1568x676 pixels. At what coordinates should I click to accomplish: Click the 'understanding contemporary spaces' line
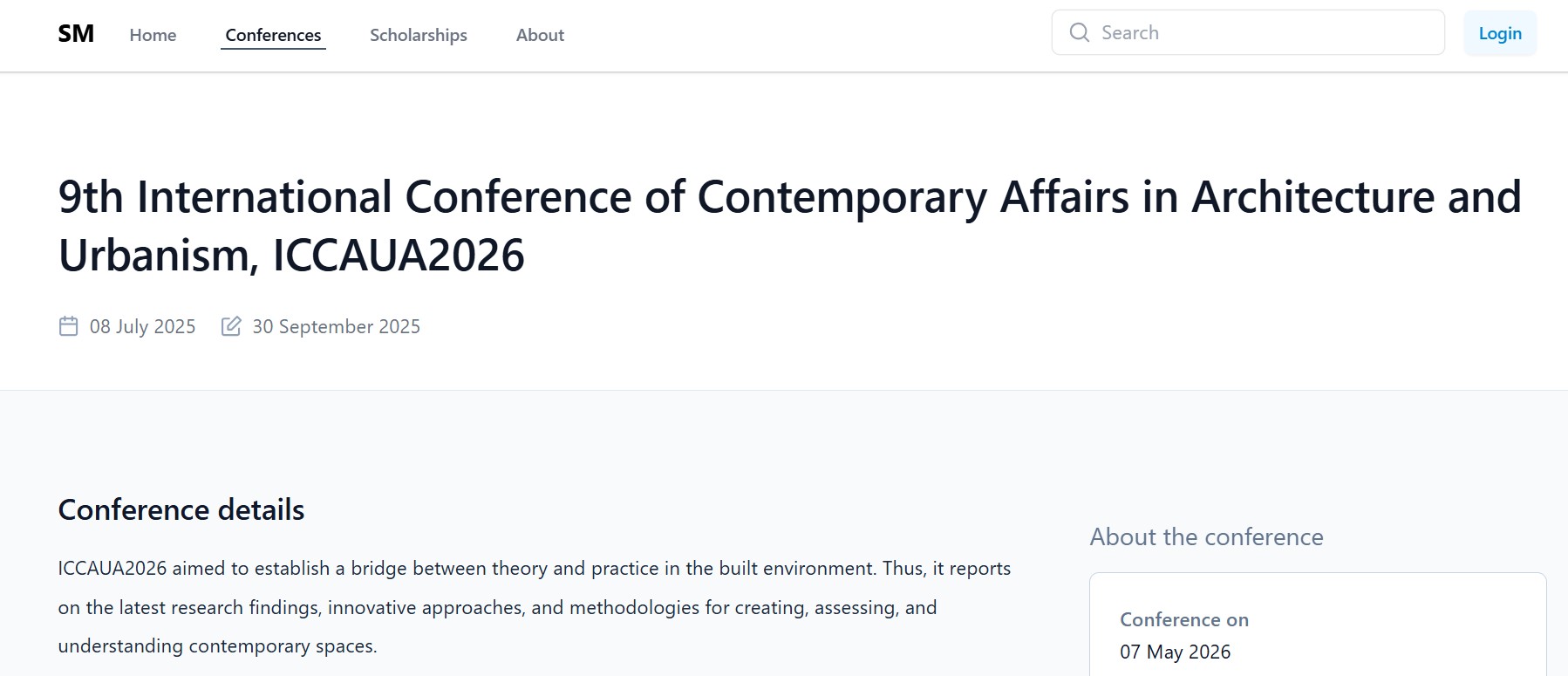[x=217, y=646]
